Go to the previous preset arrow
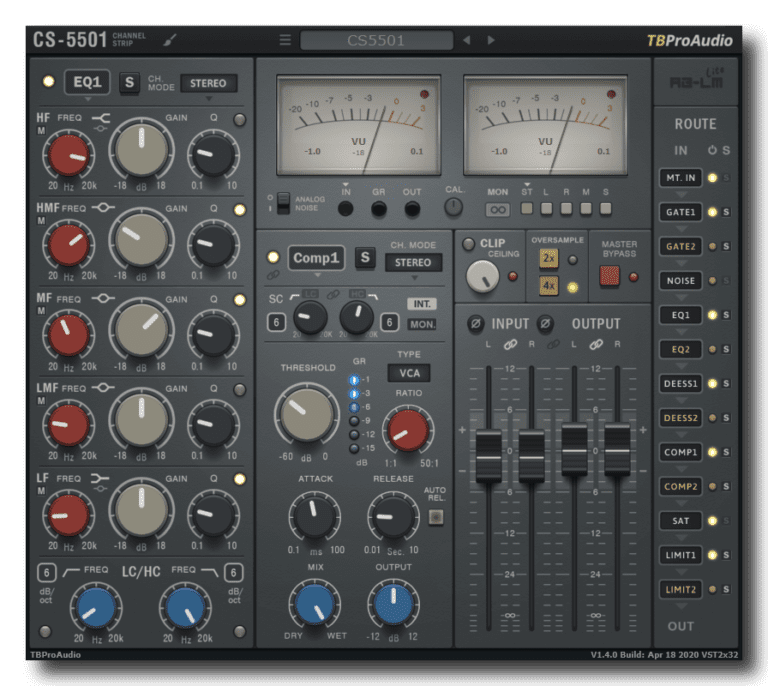Screen dimensions: 768x686 467,40
